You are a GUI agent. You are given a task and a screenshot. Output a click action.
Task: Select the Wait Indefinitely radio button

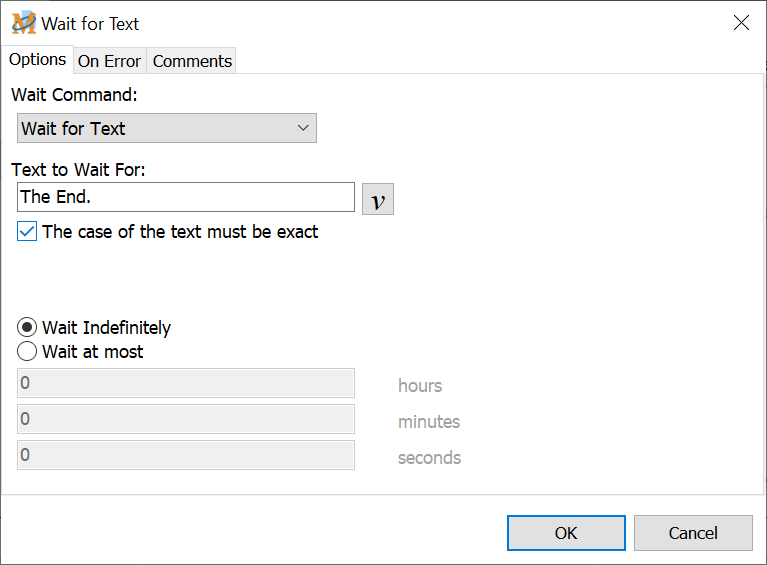[x=28, y=328]
